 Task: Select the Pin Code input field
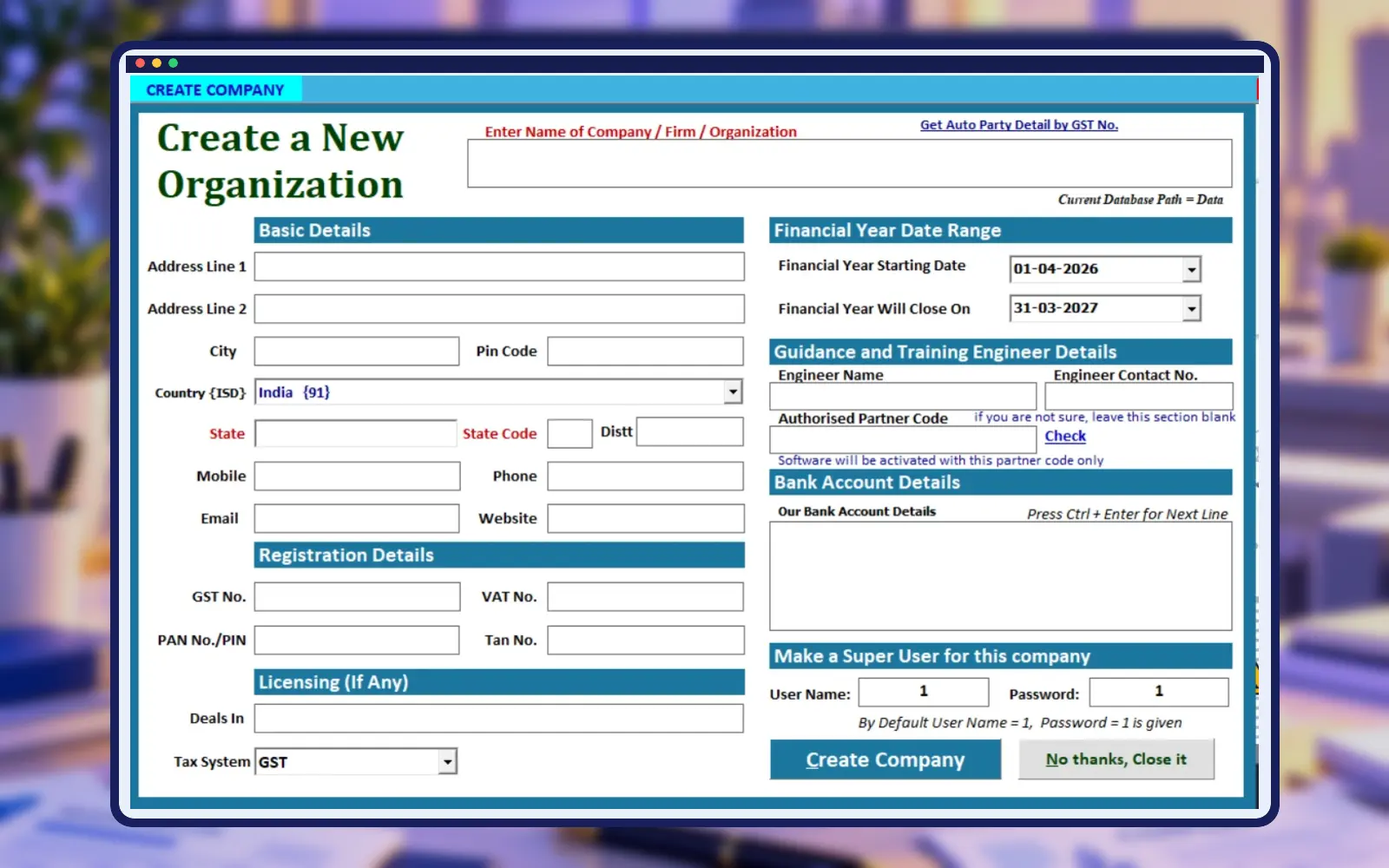[x=646, y=352]
